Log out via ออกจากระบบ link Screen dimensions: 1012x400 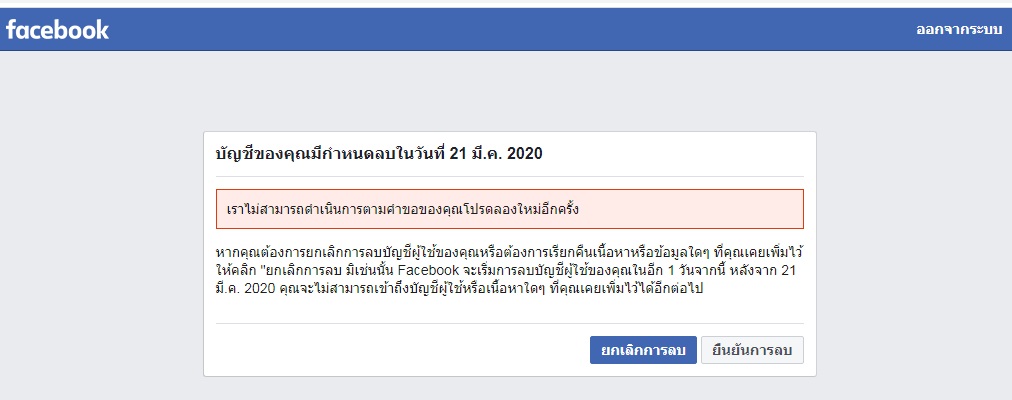(959, 30)
